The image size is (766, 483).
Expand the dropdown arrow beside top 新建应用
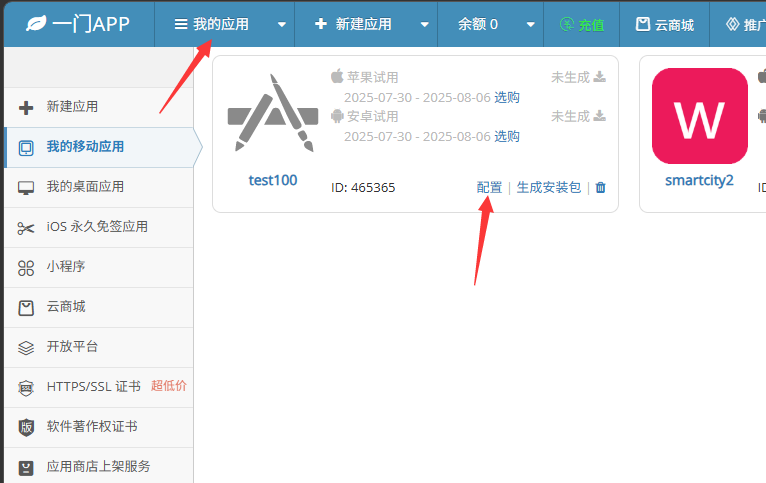(424, 24)
